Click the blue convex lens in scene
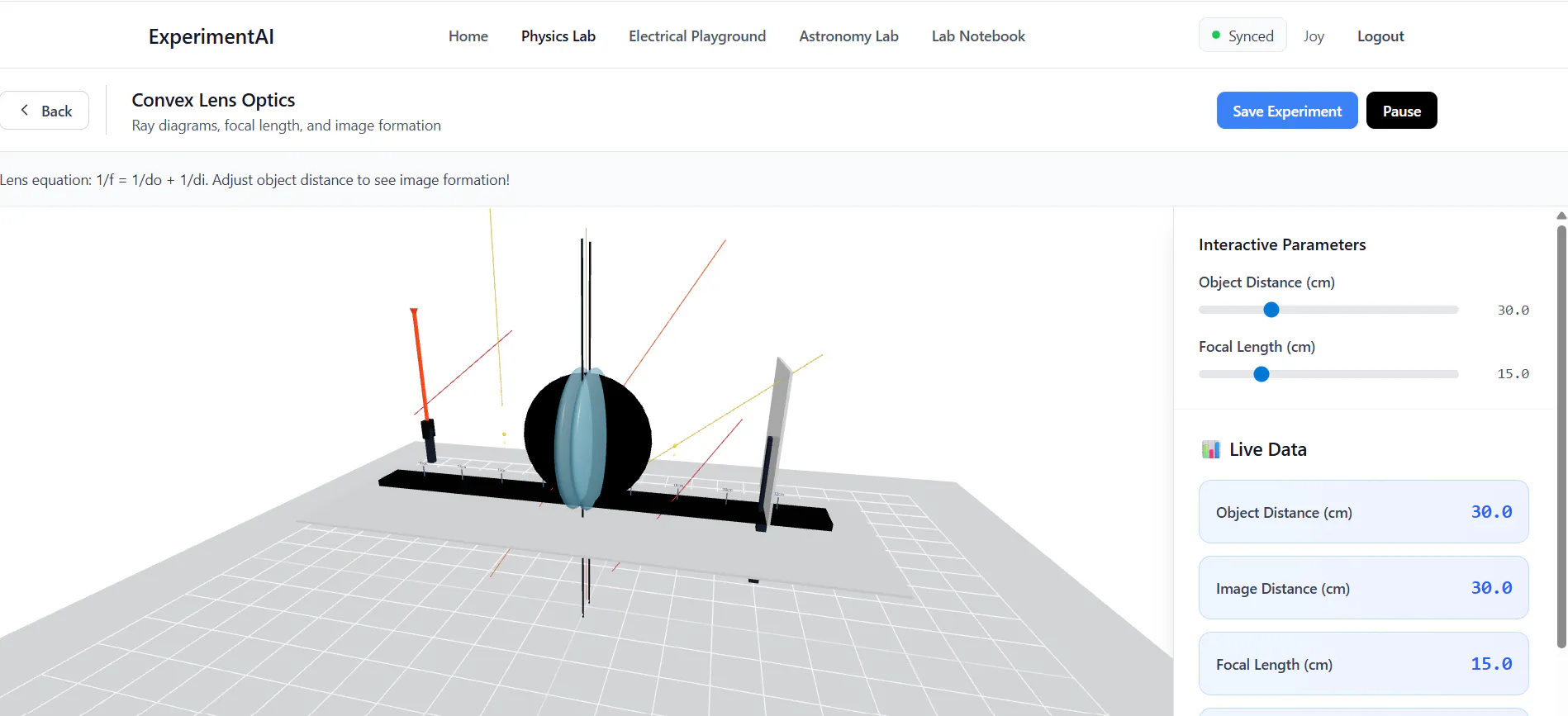The width and height of the screenshot is (1568, 716). coord(581,438)
